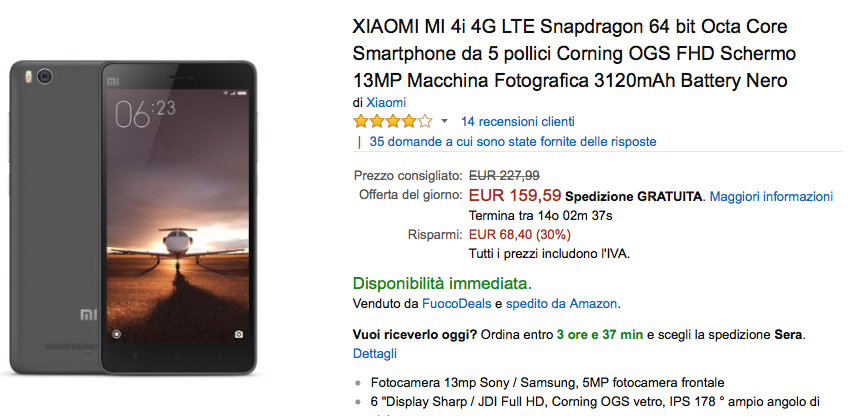Click the camera icon on the phone screen
The width and height of the screenshot is (850, 416).
pos(240,333)
